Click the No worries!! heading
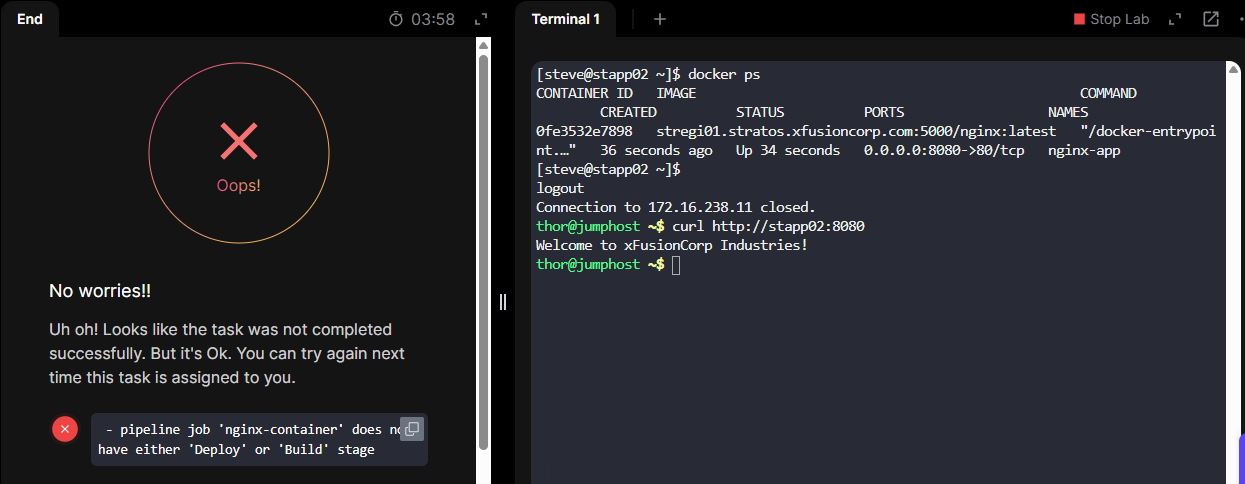Viewport: 1245px width, 484px height. 100,291
